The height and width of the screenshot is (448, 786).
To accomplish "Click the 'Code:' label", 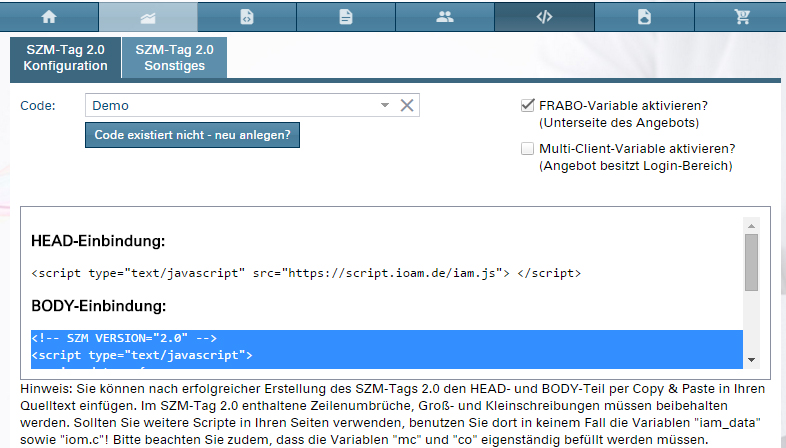I will (38, 106).
